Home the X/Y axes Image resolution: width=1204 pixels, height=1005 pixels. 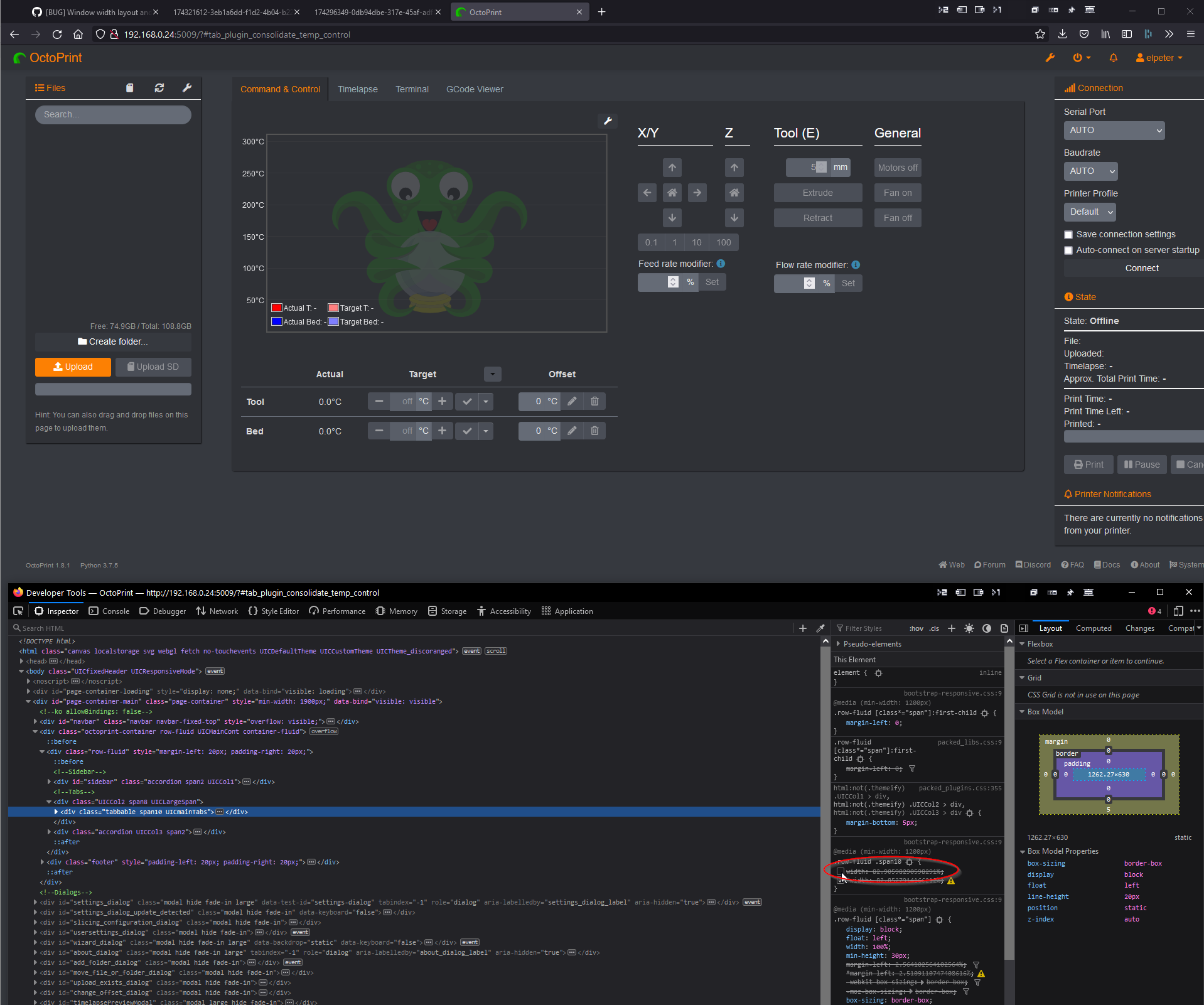672,193
